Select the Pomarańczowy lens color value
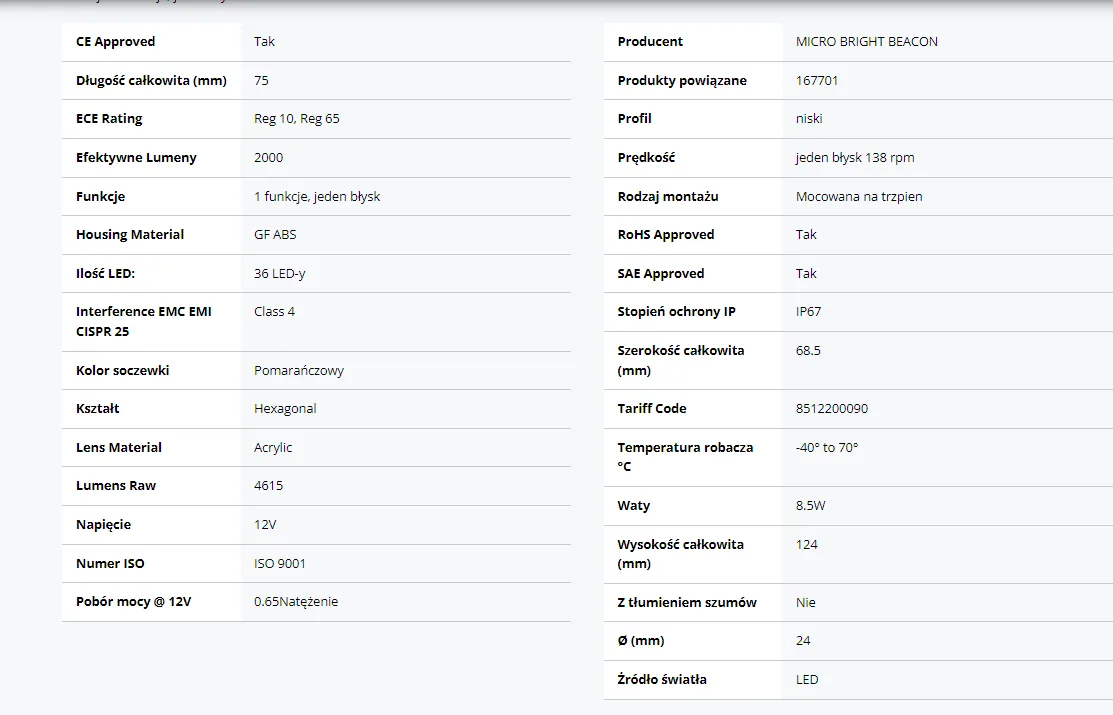The height and width of the screenshot is (715, 1113). (x=298, y=370)
